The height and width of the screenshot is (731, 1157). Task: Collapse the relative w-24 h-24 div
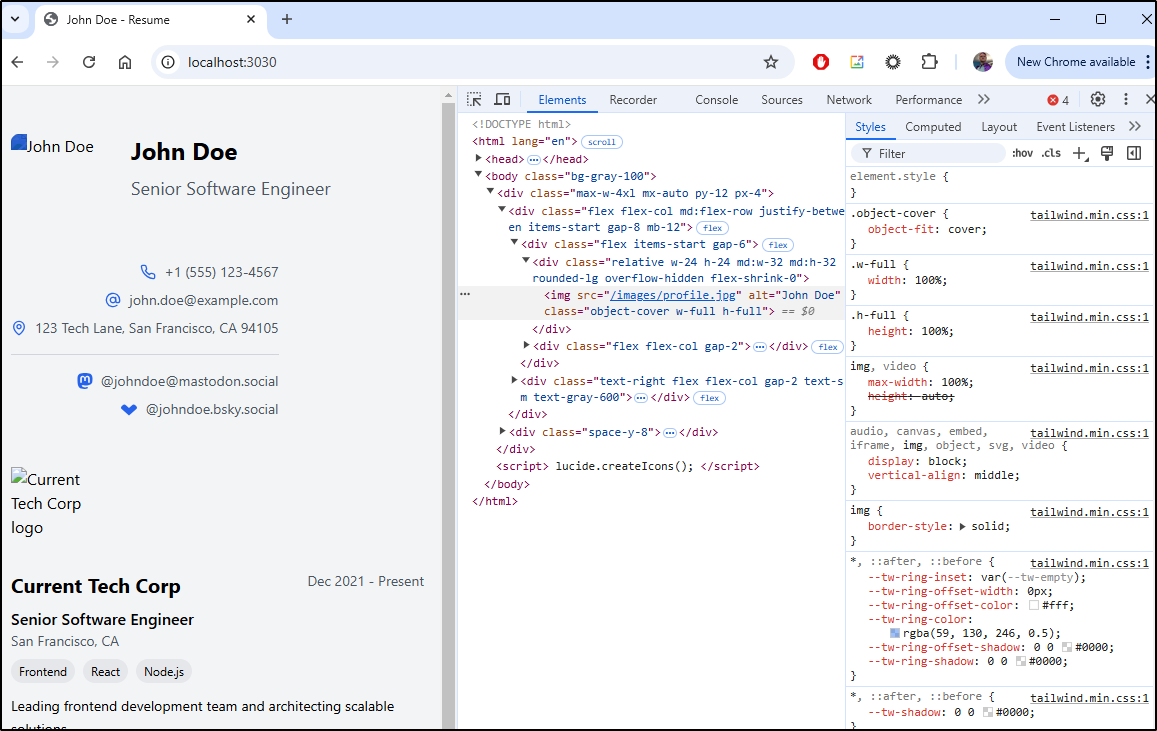pos(526,260)
